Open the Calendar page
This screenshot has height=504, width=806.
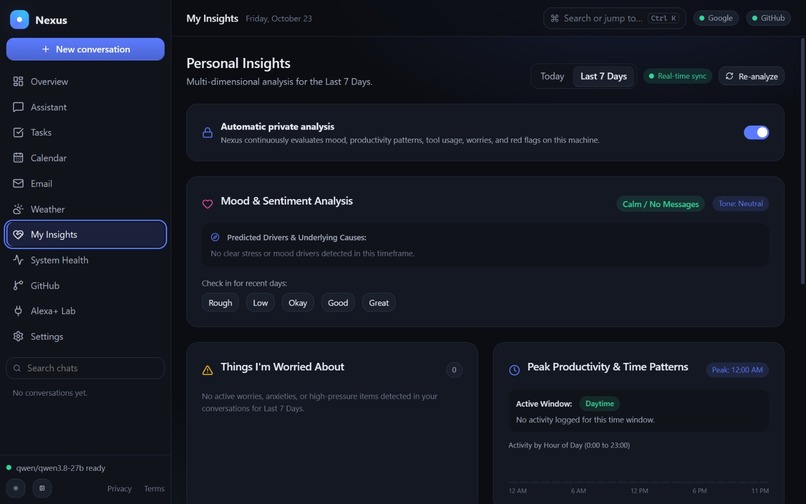point(85,158)
